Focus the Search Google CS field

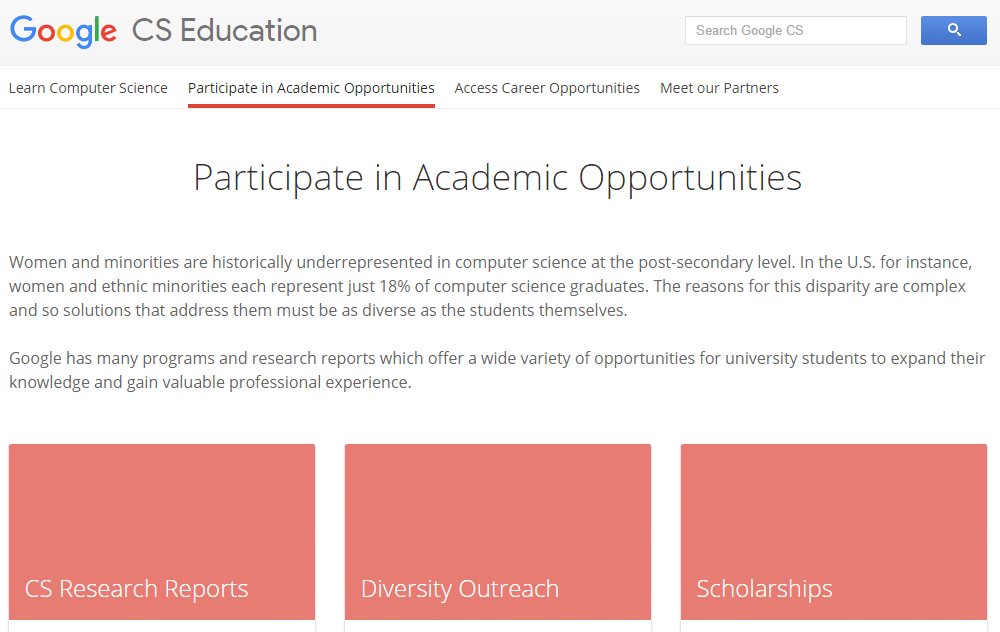click(x=795, y=31)
